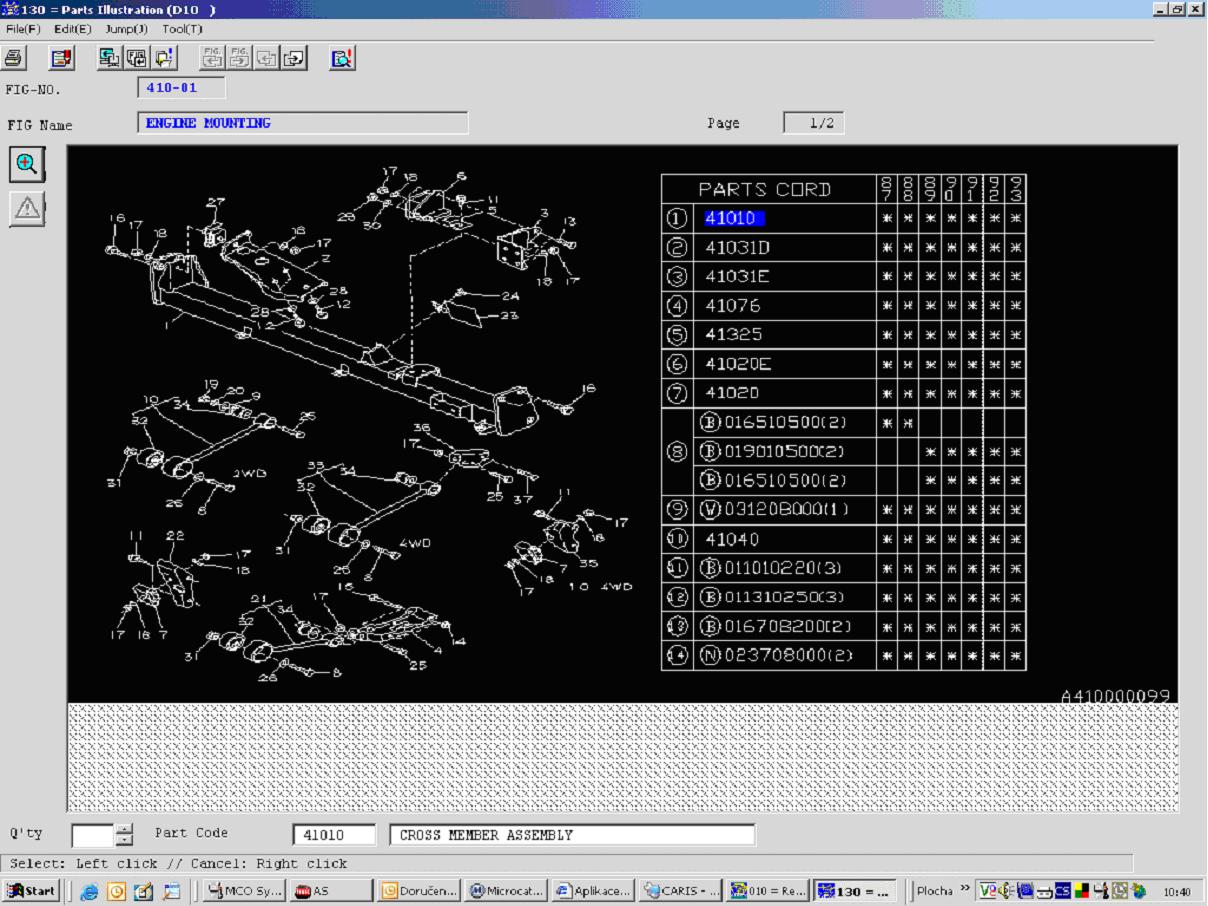Select part code 03120B000(1) in table
1208x906 pixels.
(x=775, y=510)
